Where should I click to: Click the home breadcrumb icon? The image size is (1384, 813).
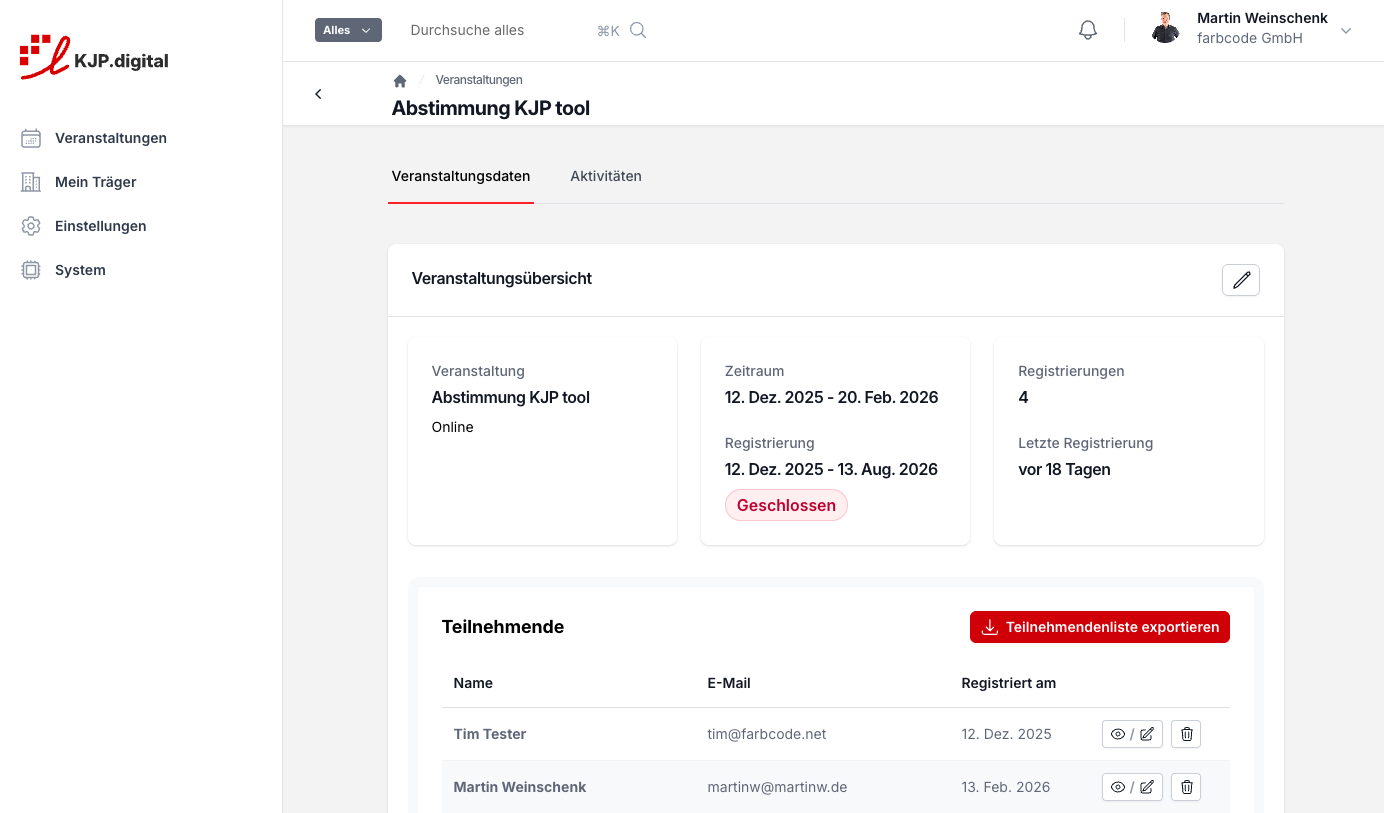tap(400, 81)
